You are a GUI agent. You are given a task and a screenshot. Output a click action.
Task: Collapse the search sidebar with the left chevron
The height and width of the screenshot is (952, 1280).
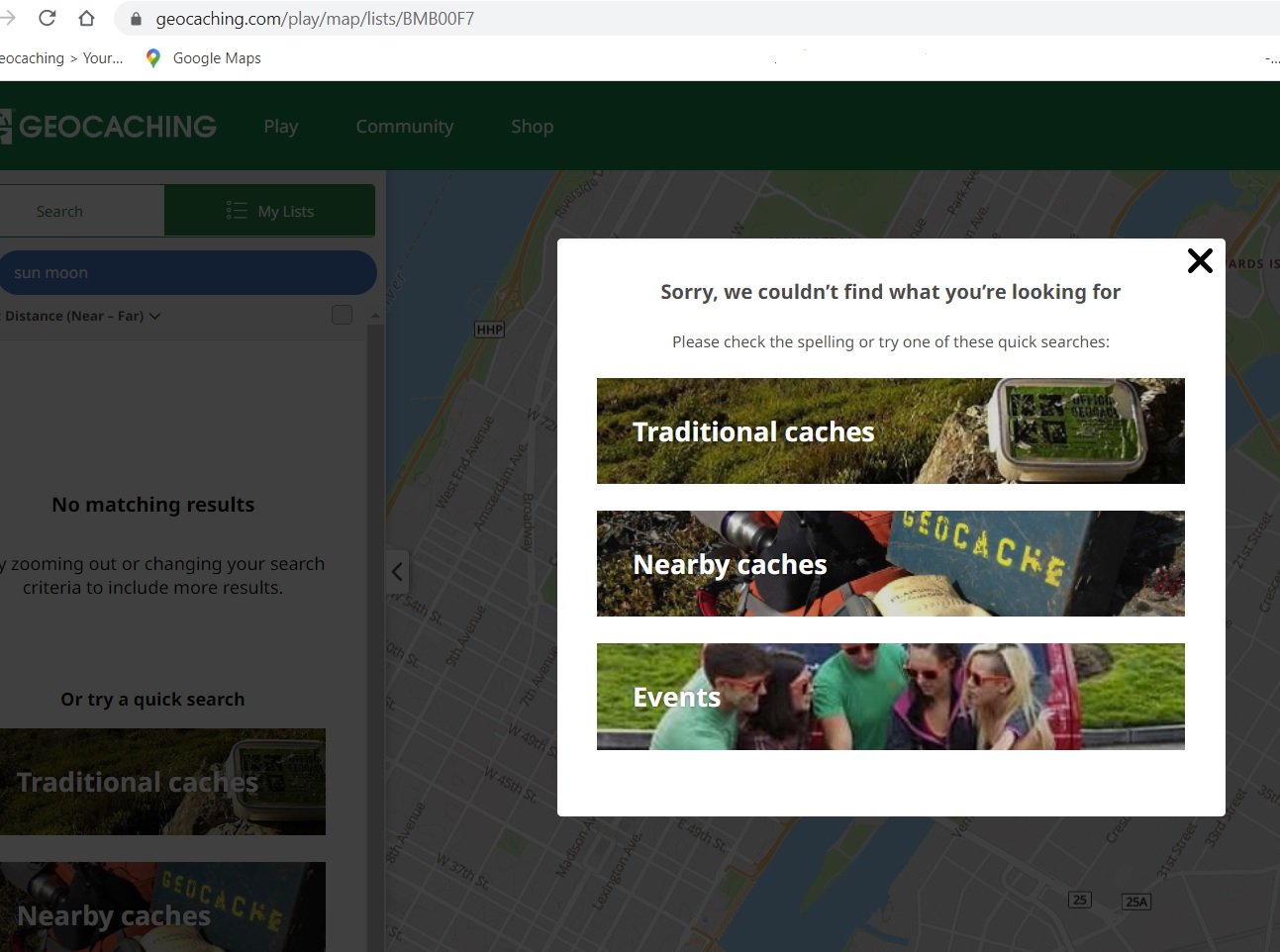coord(396,571)
